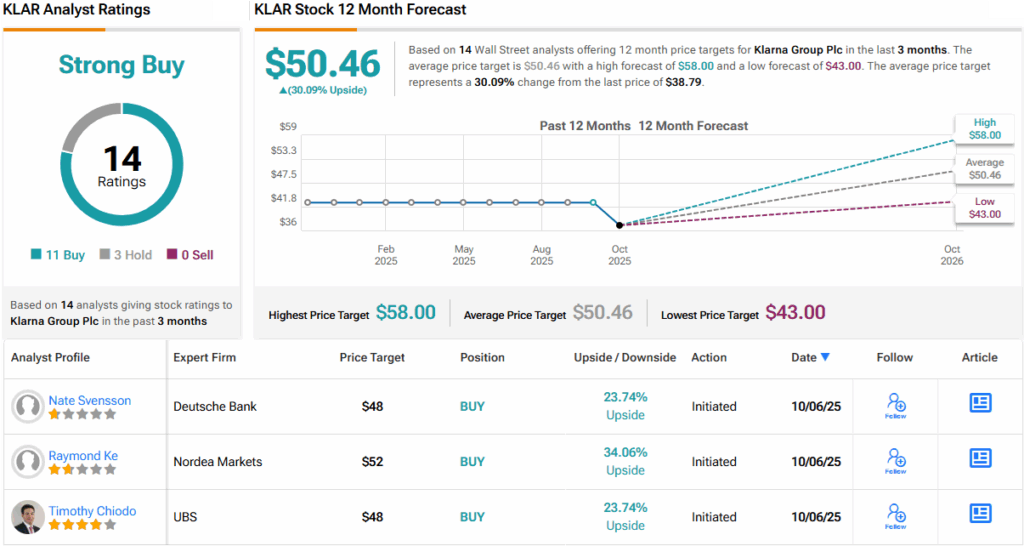Open Raymond Ke analyst profile link

click(83, 455)
